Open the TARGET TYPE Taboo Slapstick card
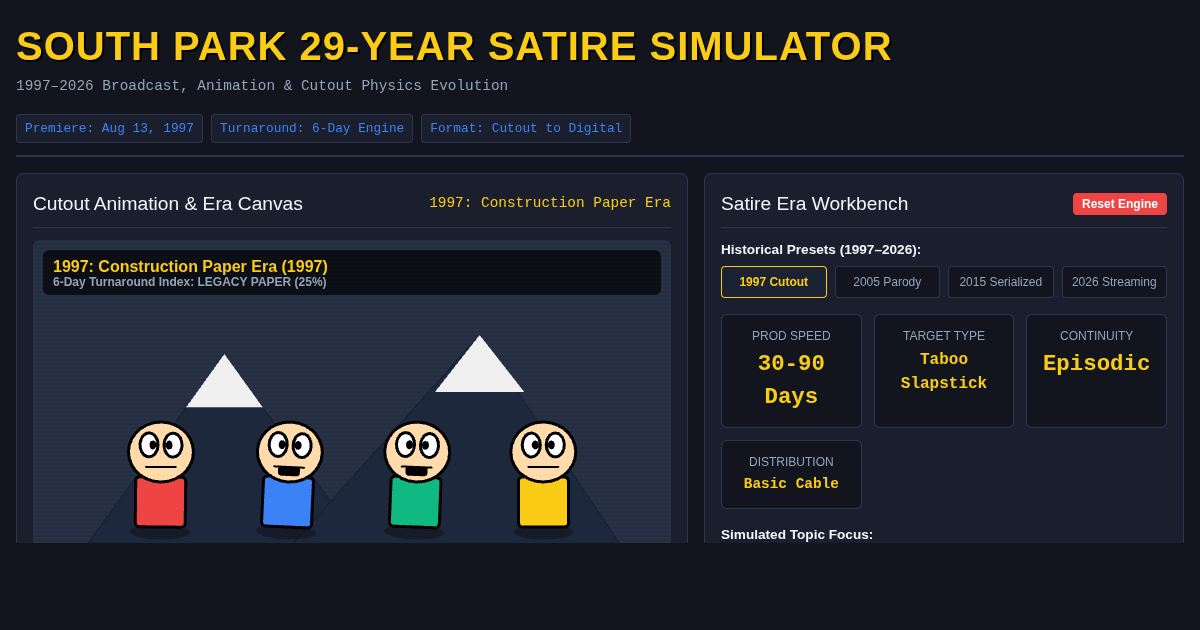 pos(944,371)
